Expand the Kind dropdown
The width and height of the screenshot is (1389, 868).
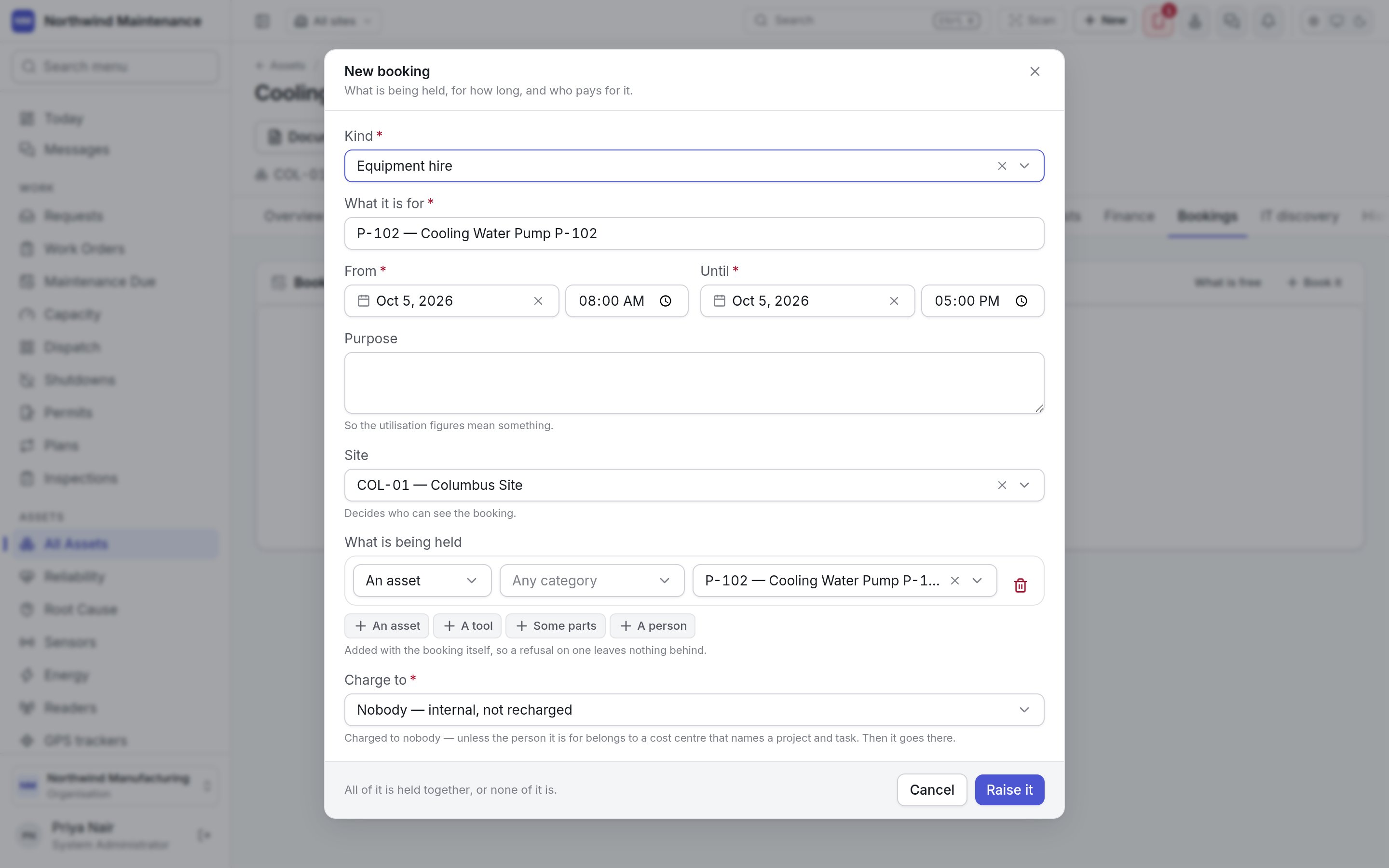pyautogui.click(x=1024, y=166)
